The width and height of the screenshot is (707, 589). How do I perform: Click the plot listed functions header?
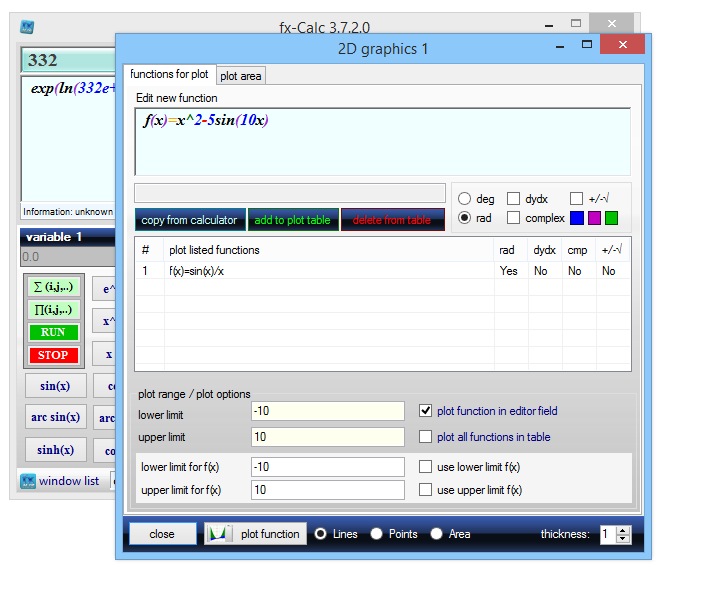pos(329,250)
